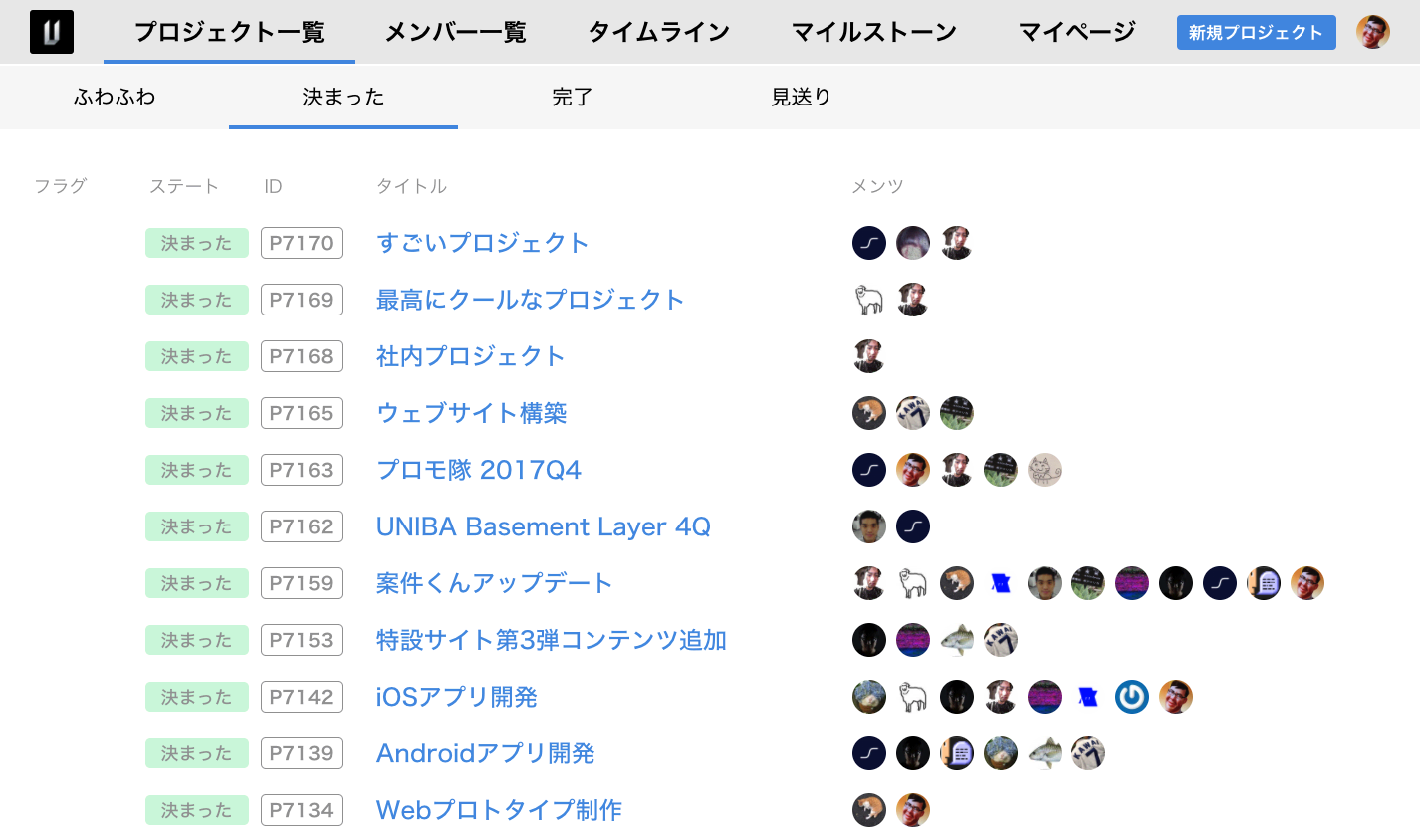Select the blue flag-shaped avatar in the 案件くんアップデート row
The image size is (1420, 840).
point(1001,583)
